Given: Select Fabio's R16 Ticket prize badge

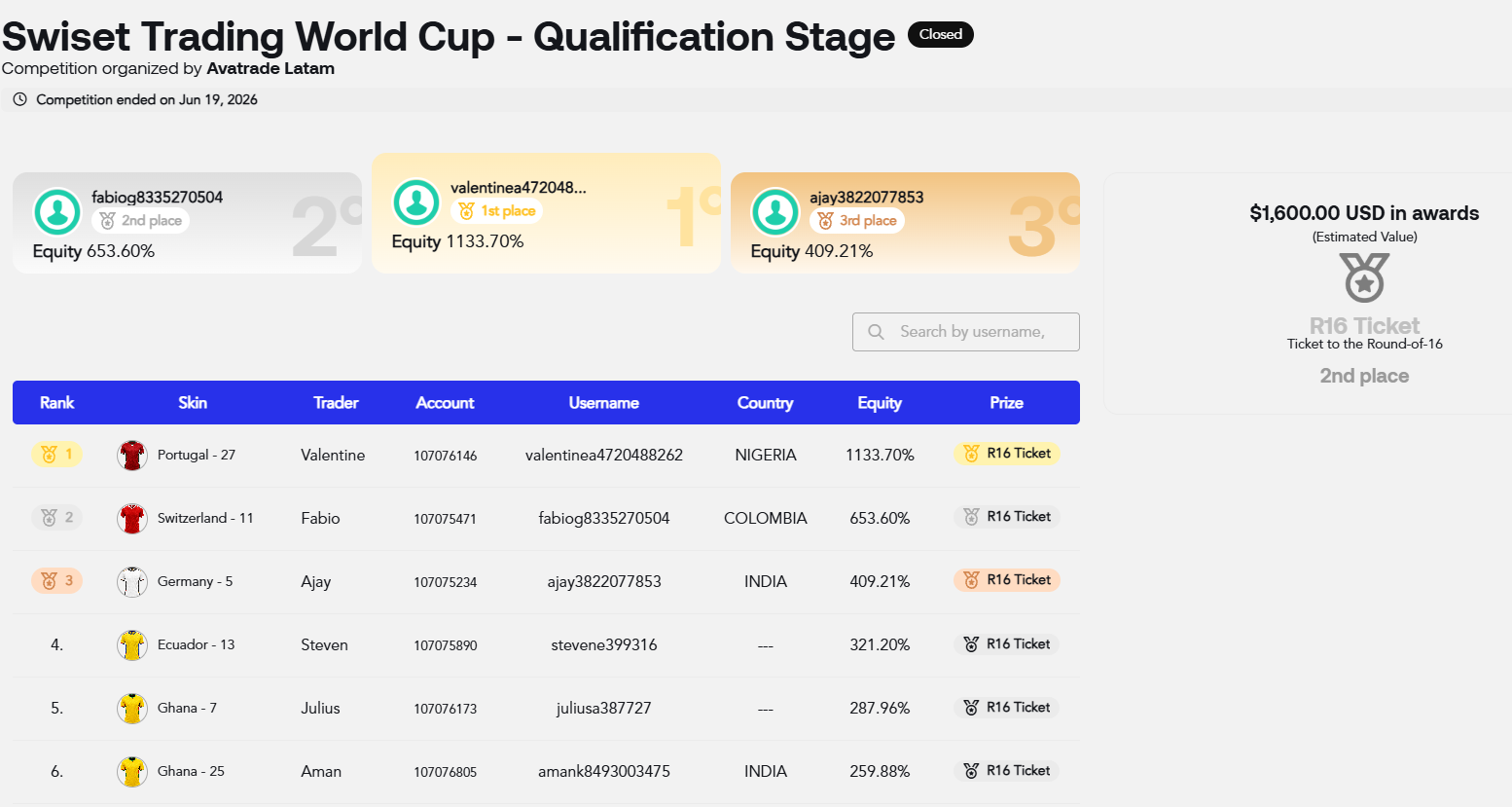Looking at the screenshot, I should 1007,516.
